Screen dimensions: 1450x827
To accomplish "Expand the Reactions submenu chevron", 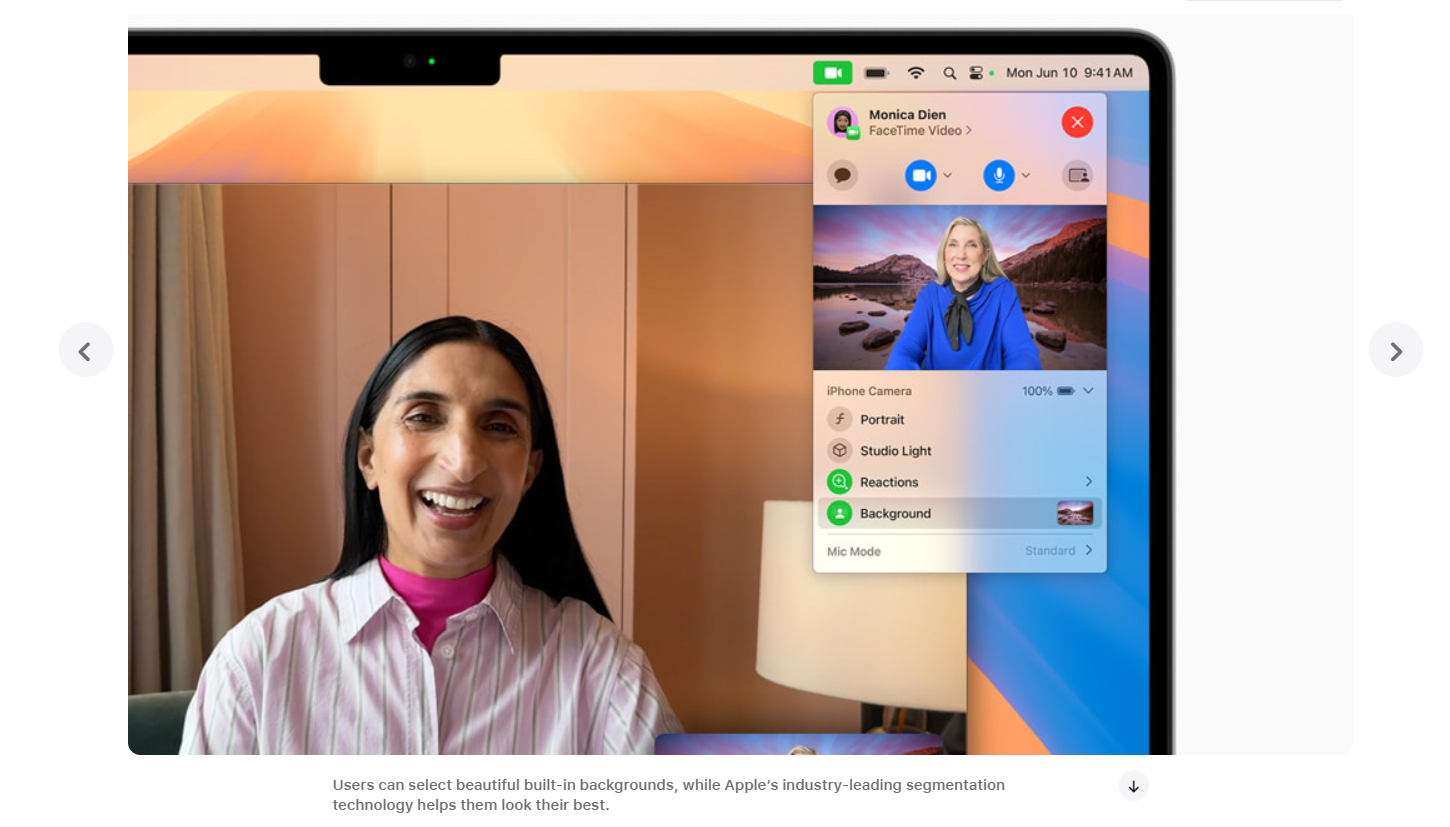I will tap(1089, 482).
